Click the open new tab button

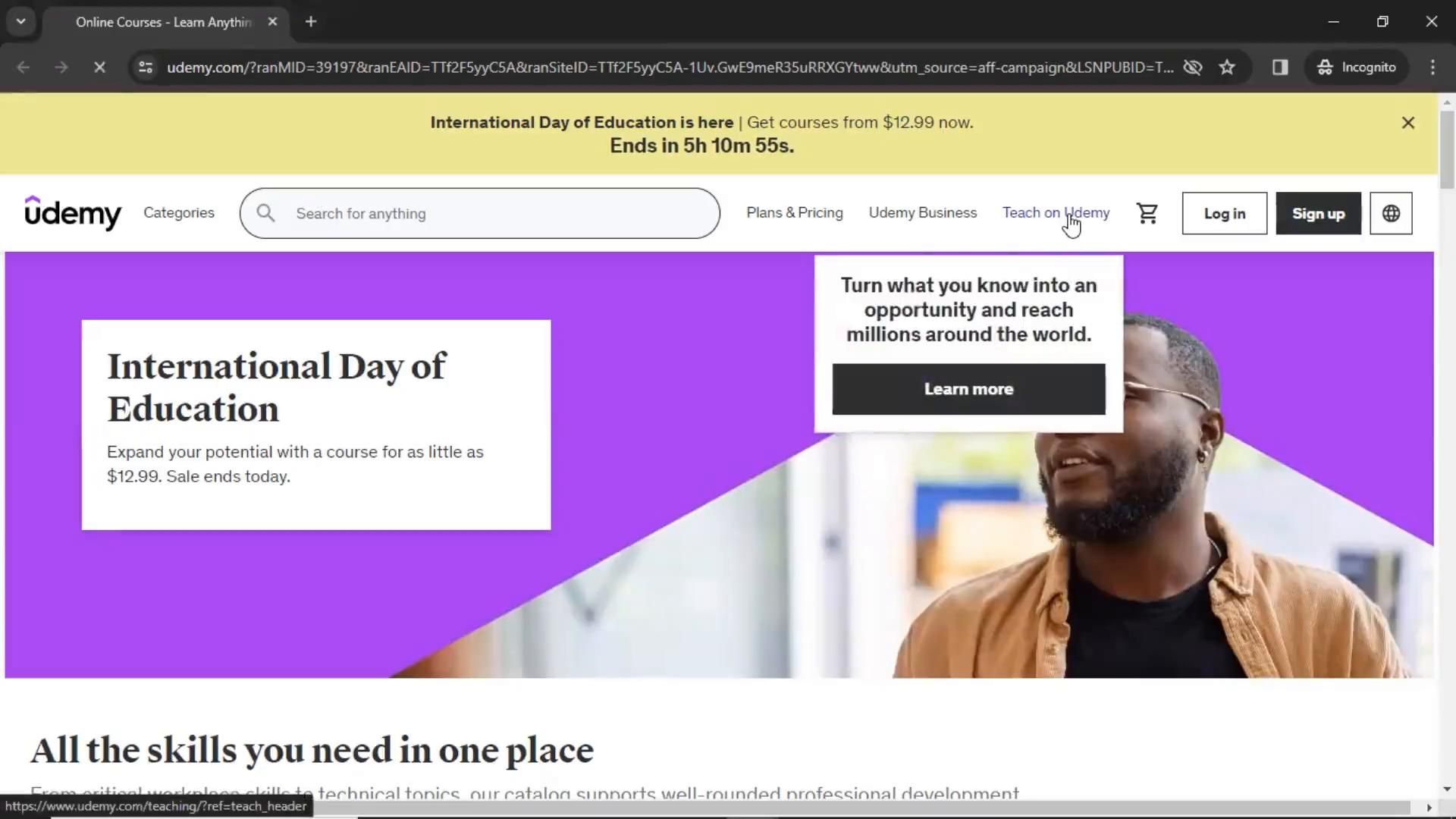coord(310,22)
